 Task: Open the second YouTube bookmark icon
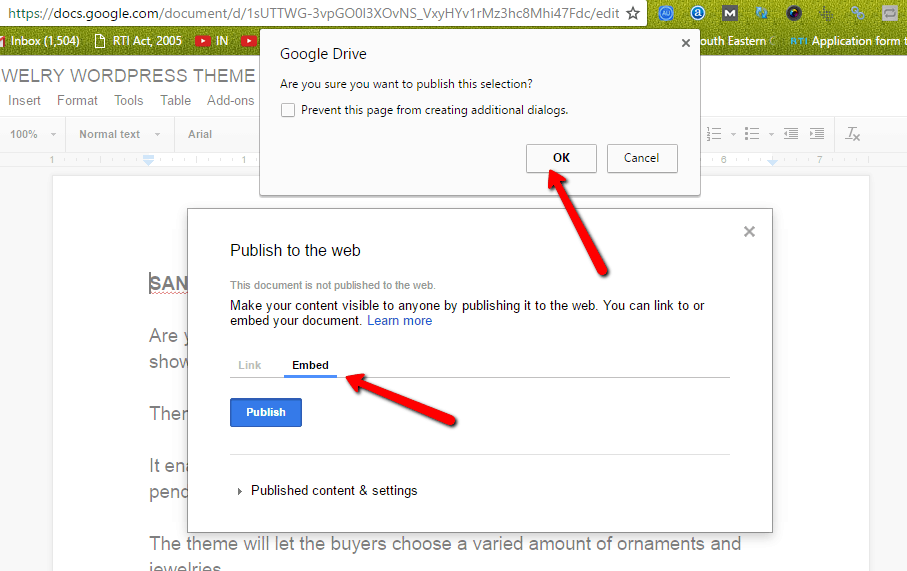249,41
